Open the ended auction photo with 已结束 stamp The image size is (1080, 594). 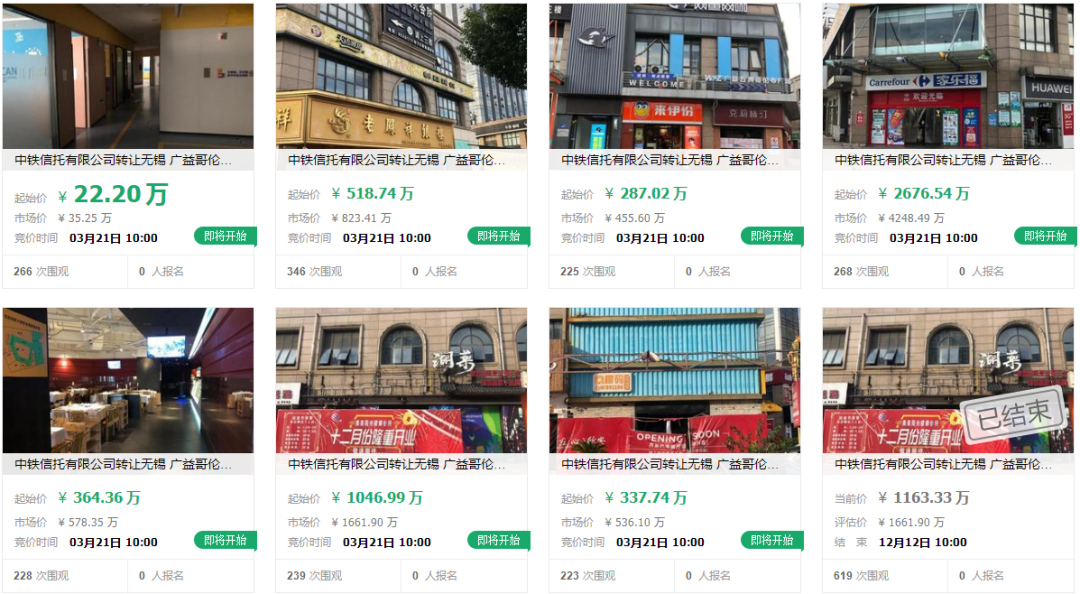click(948, 380)
